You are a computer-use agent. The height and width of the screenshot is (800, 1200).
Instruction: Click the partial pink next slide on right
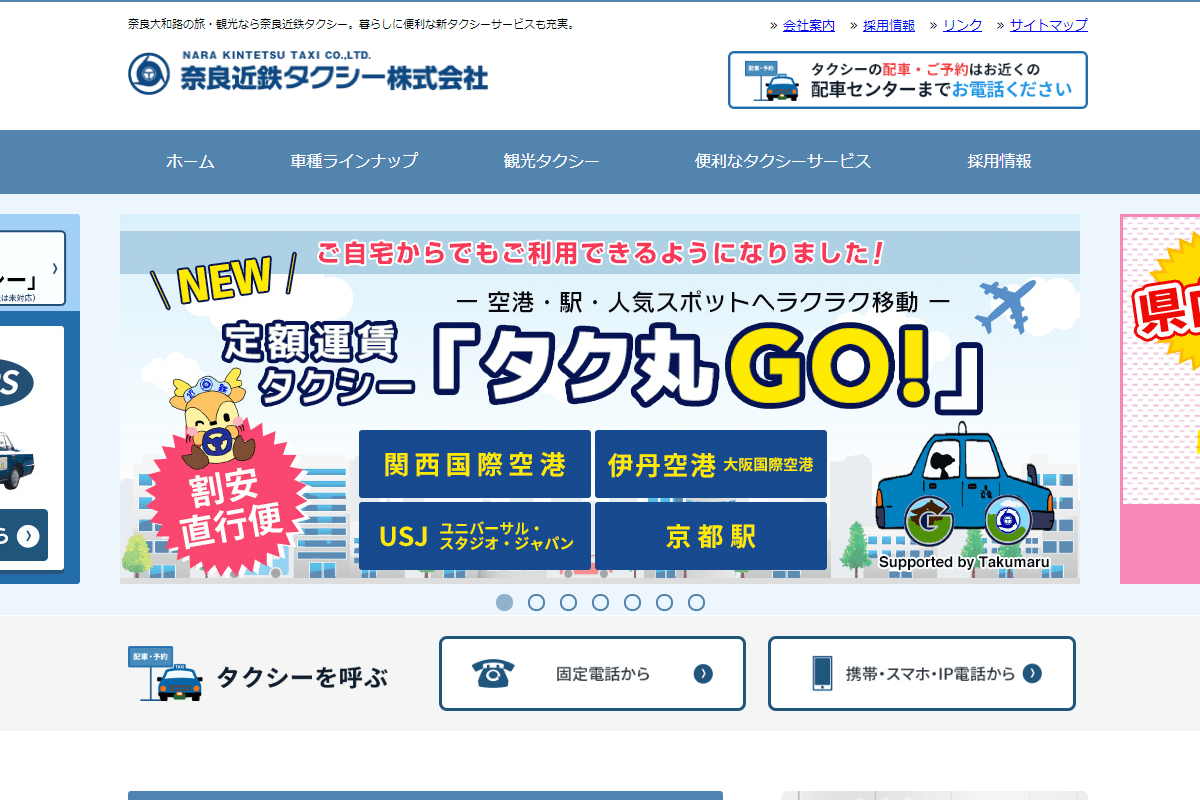(1160, 398)
